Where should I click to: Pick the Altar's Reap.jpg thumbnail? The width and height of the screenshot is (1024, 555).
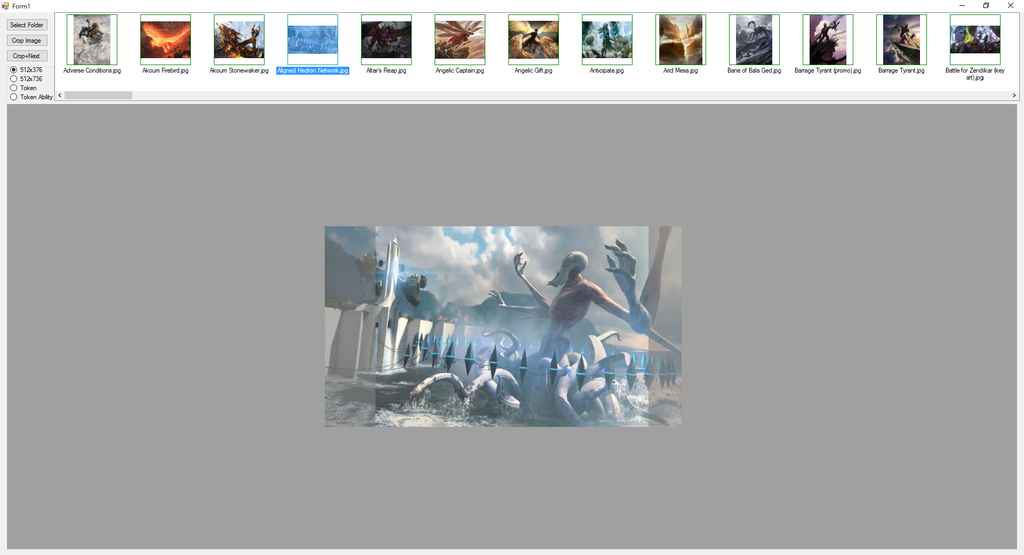tap(387, 40)
